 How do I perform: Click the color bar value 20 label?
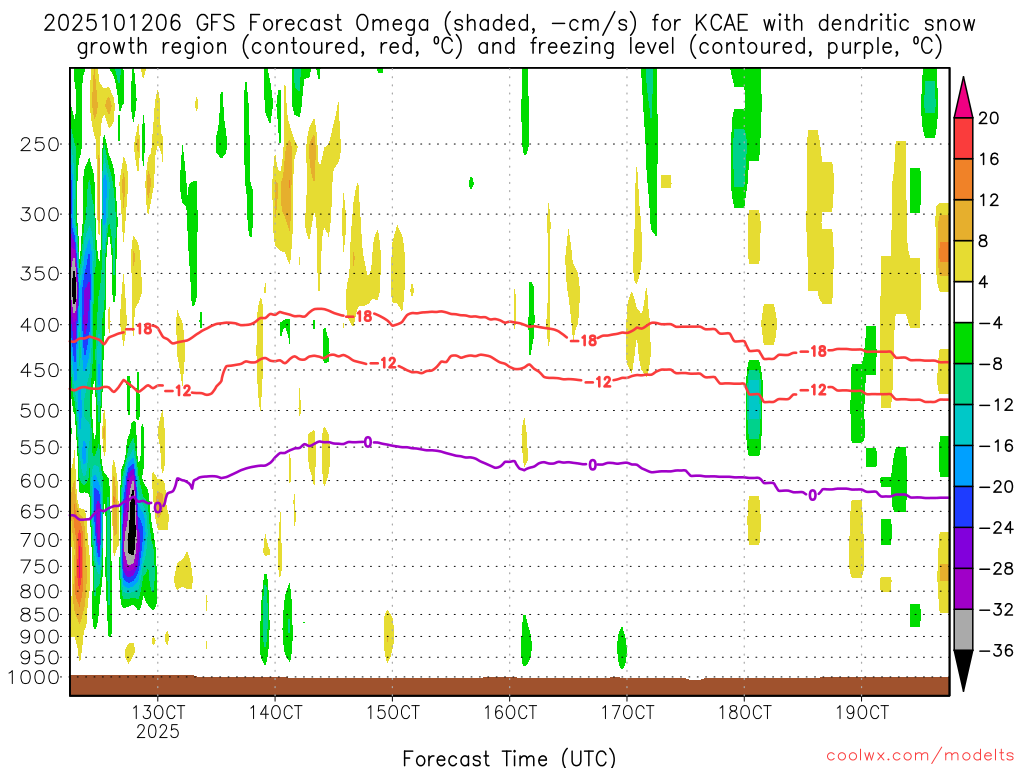[x=989, y=118]
